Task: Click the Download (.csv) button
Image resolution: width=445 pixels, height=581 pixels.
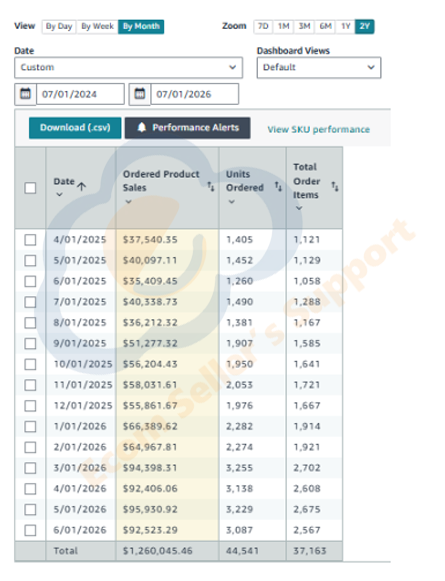Action: (75, 128)
